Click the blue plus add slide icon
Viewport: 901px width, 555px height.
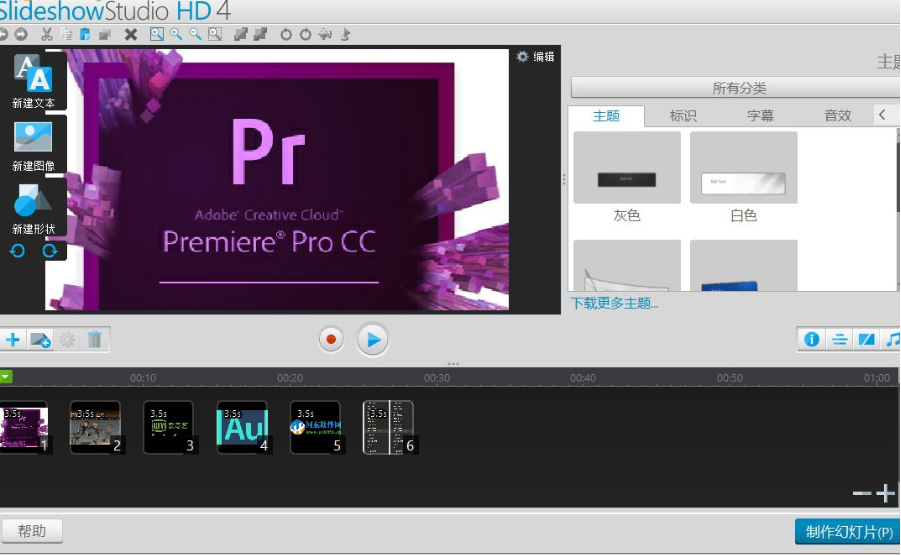point(13,340)
